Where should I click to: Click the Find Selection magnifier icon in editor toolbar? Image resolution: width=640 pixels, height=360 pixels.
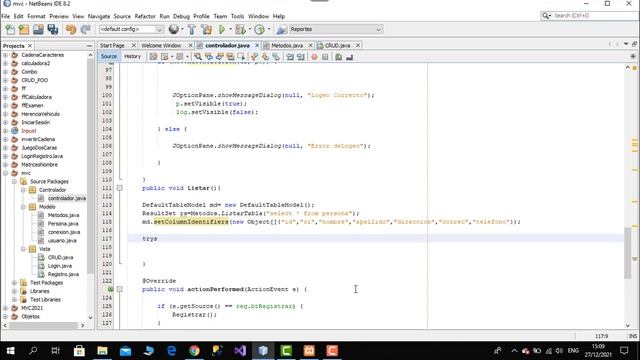coord(198,57)
